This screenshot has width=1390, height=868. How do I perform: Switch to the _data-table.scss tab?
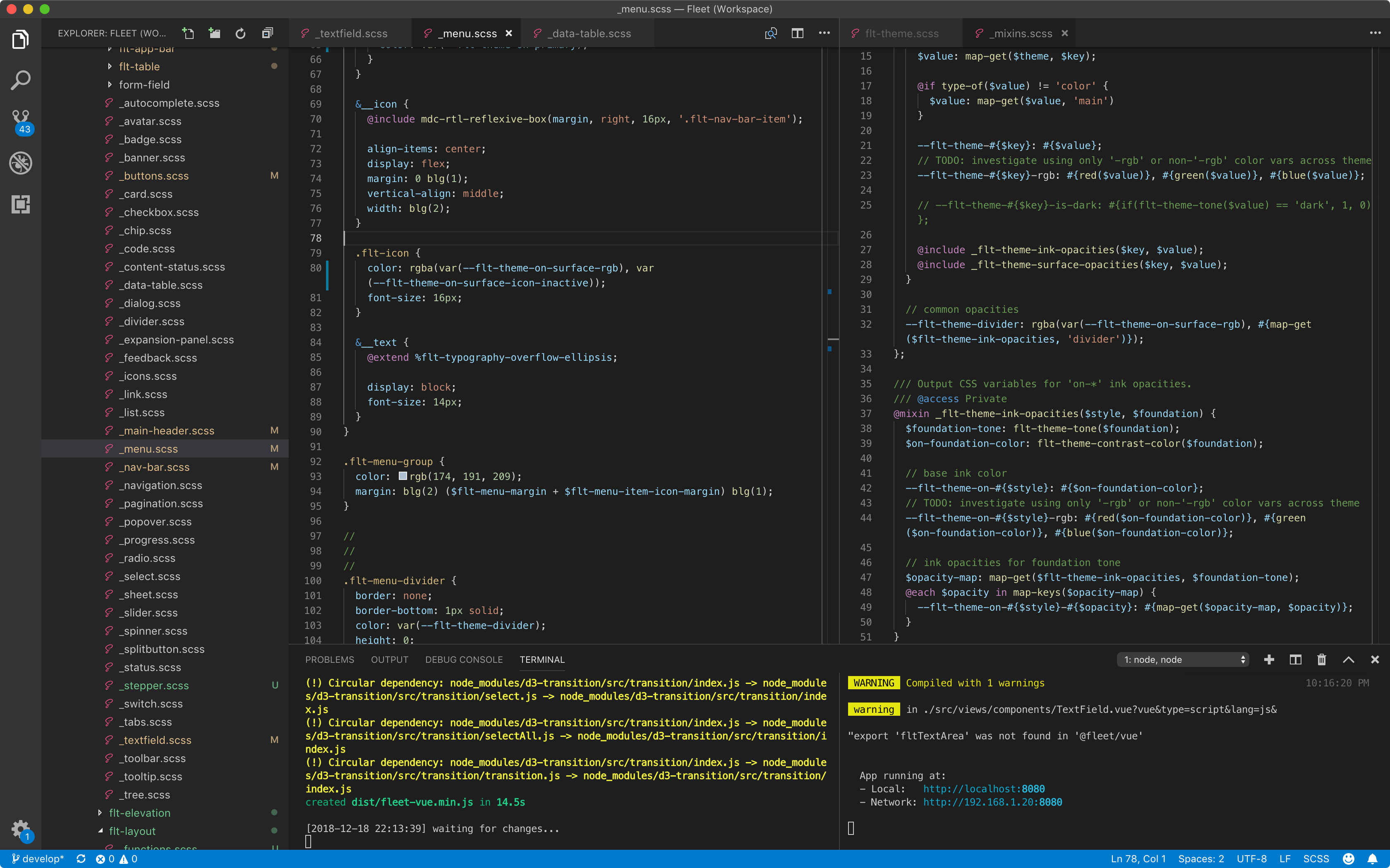click(588, 33)
